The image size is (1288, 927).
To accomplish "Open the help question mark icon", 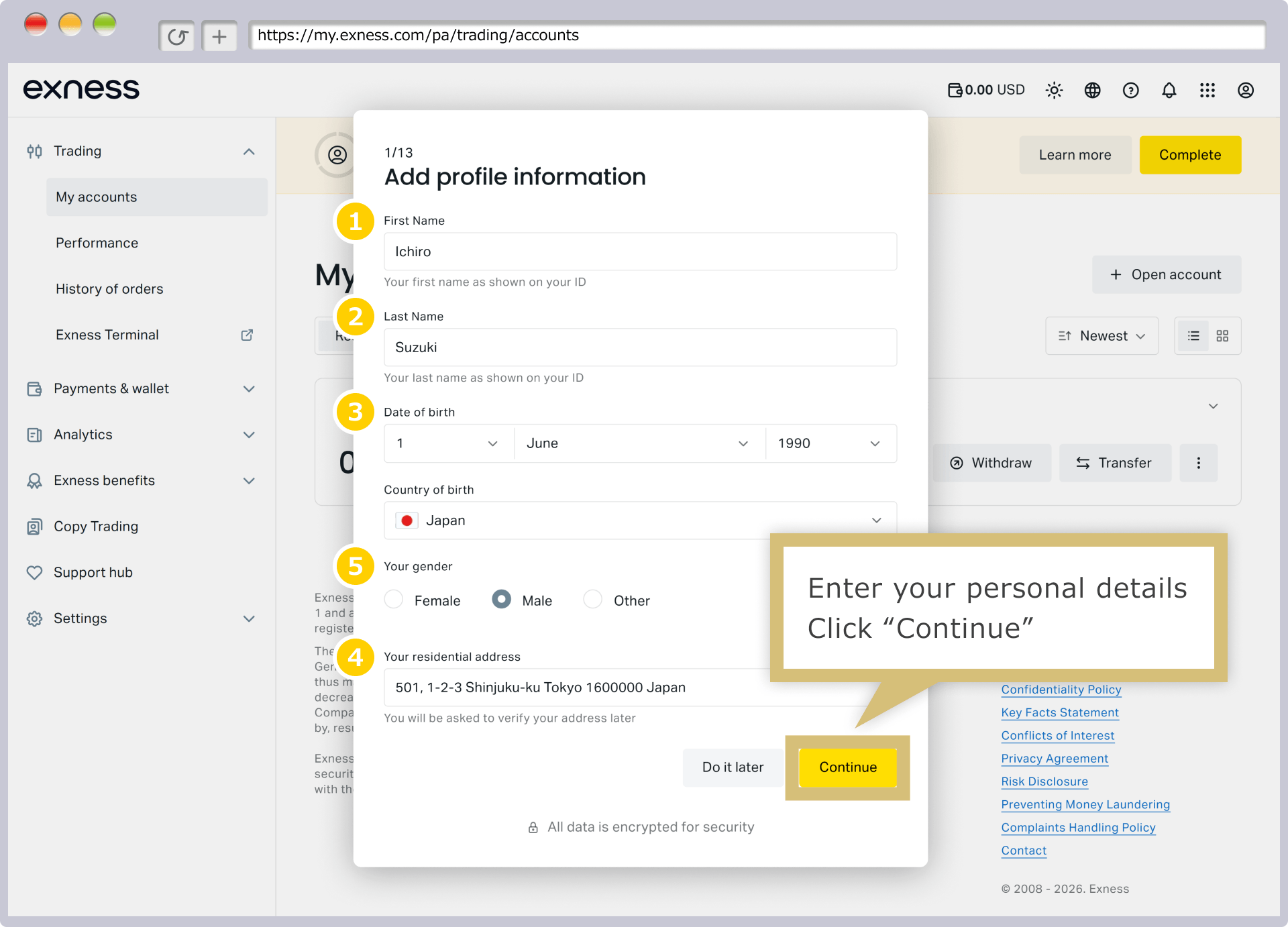I will pos(1130,90).
